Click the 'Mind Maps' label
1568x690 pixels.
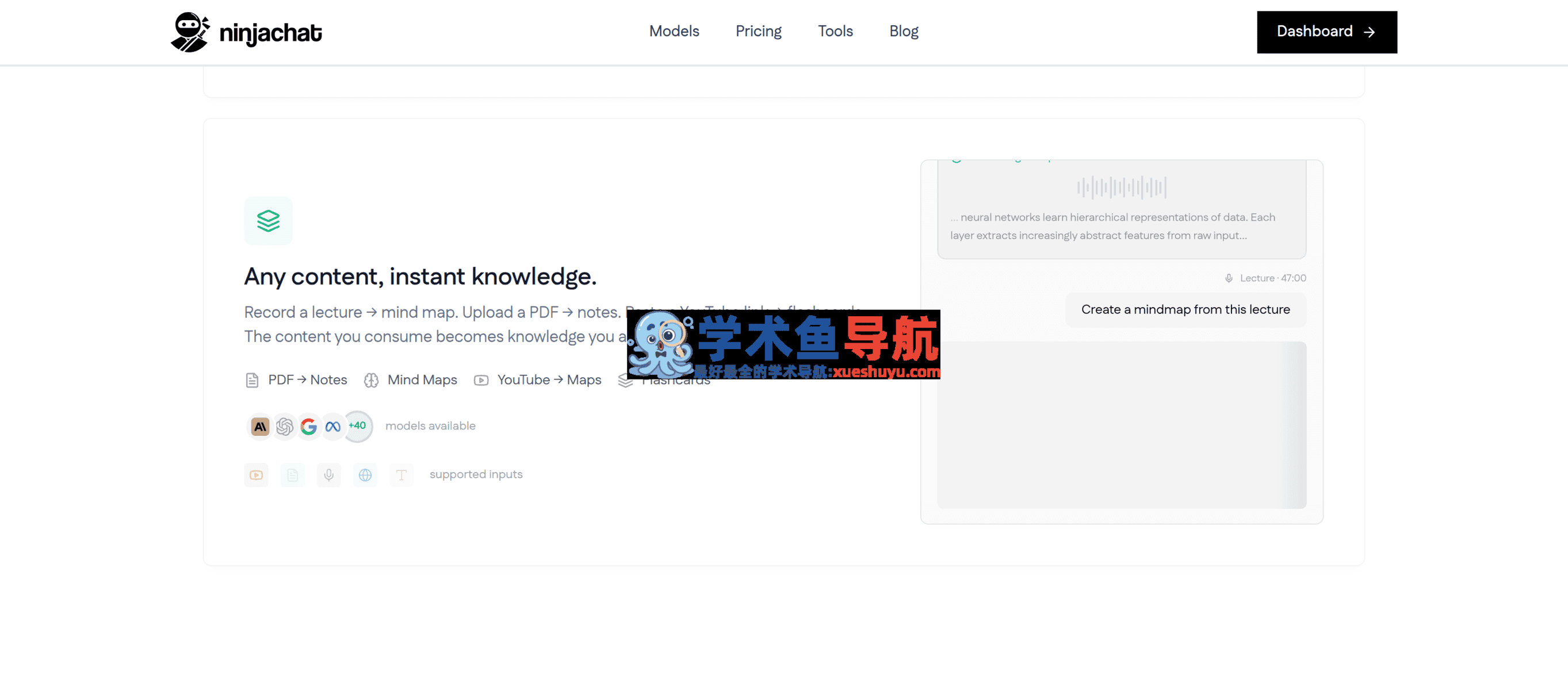[x=422, y=379]
